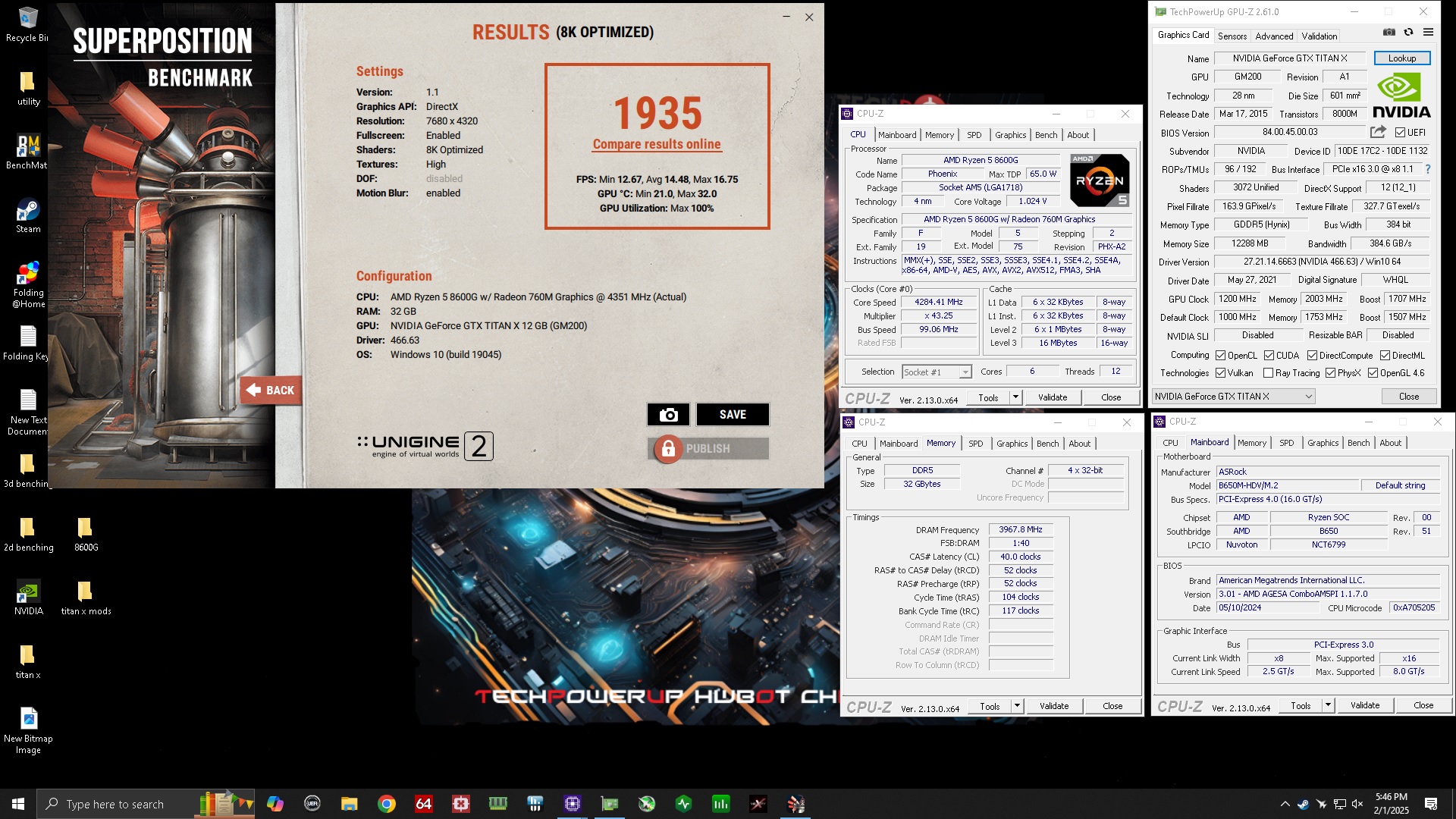Open the NVIDIA desktop shortcut

point(29,598)
